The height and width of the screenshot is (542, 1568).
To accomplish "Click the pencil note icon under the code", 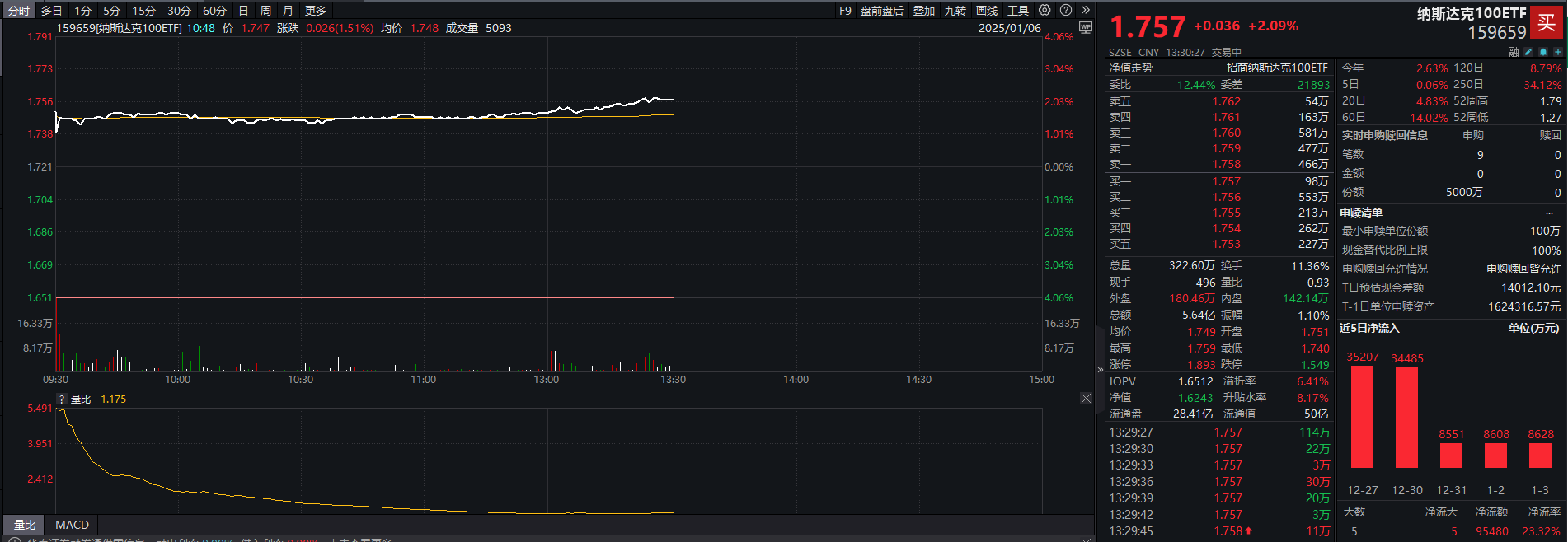I will 1528,52.
